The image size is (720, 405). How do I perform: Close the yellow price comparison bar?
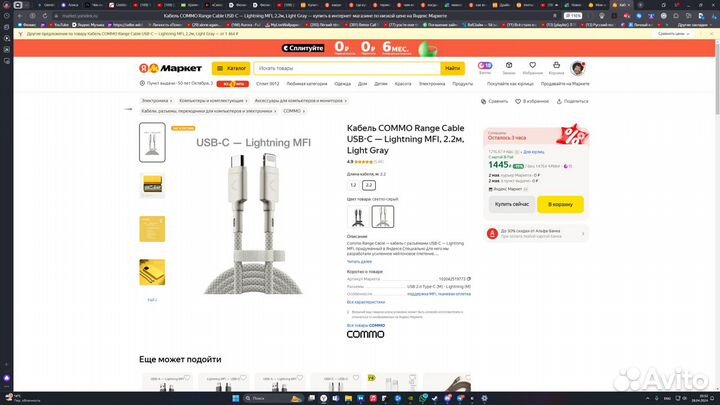point(711,34)
